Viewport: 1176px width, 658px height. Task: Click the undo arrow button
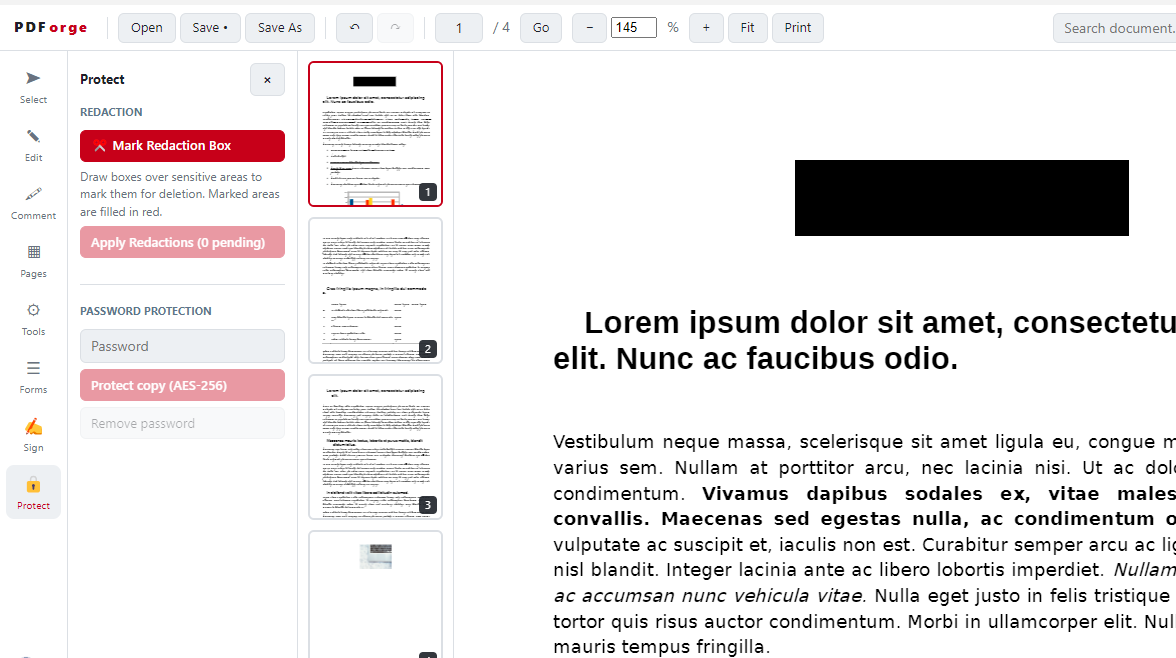coord(354,28)
